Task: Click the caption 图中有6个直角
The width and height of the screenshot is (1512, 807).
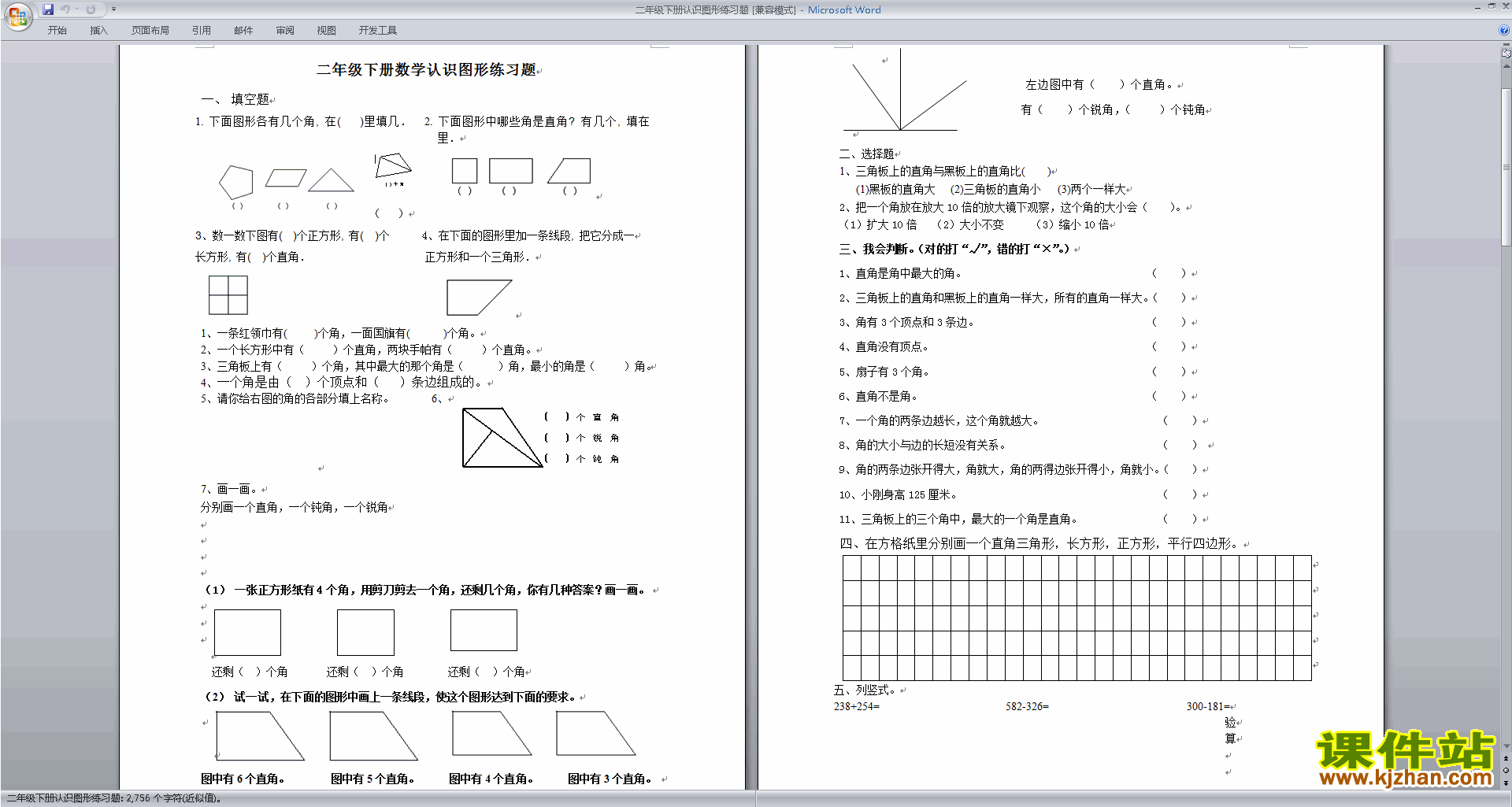Action: click(243, 779)
